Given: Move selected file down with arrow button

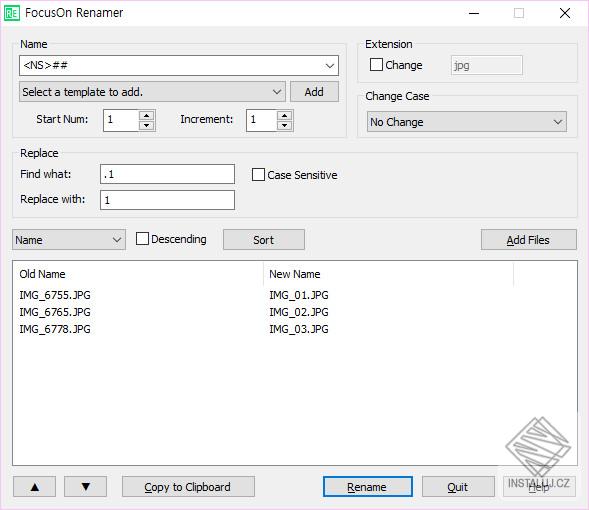Looking at the screenshot, I should (86, 487).
